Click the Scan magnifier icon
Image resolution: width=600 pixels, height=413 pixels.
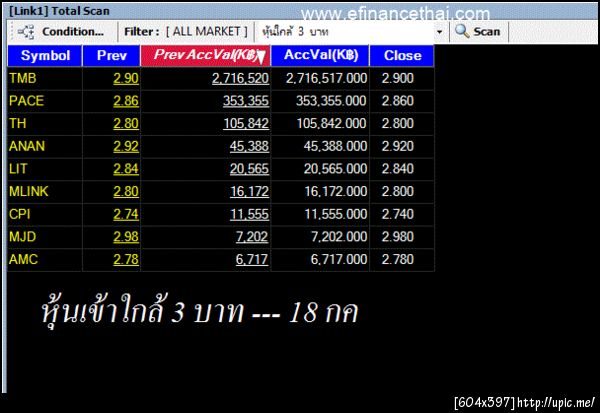tap(462, 31)
